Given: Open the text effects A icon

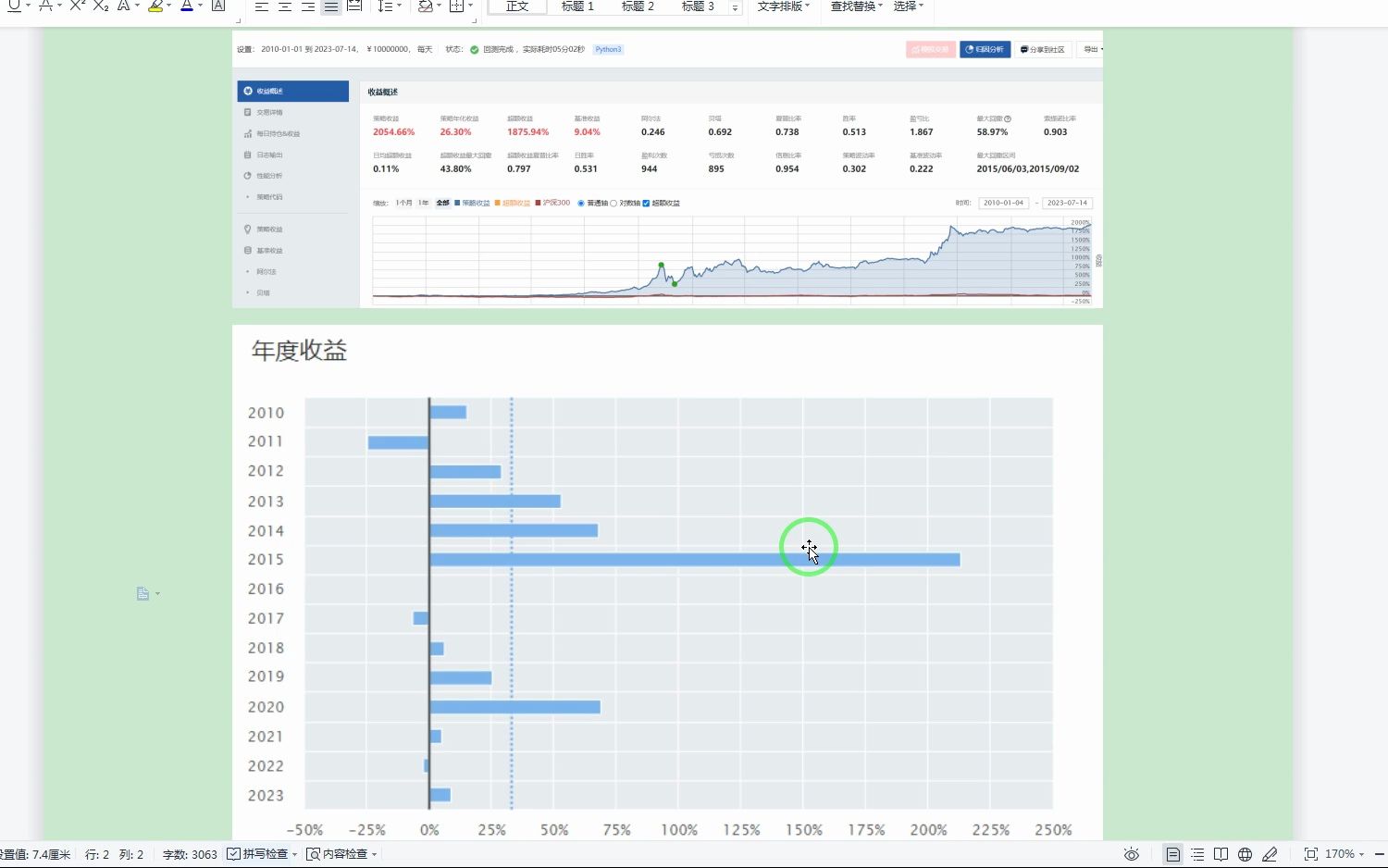Looking at the screenshot, I should pyautogui.click(x=123, y=6).
